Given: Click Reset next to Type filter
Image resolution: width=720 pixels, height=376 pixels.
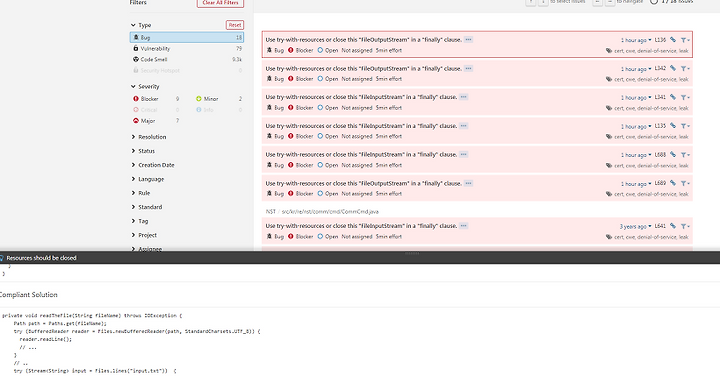Looking at the screenshot, I should (x=235, y=25).
